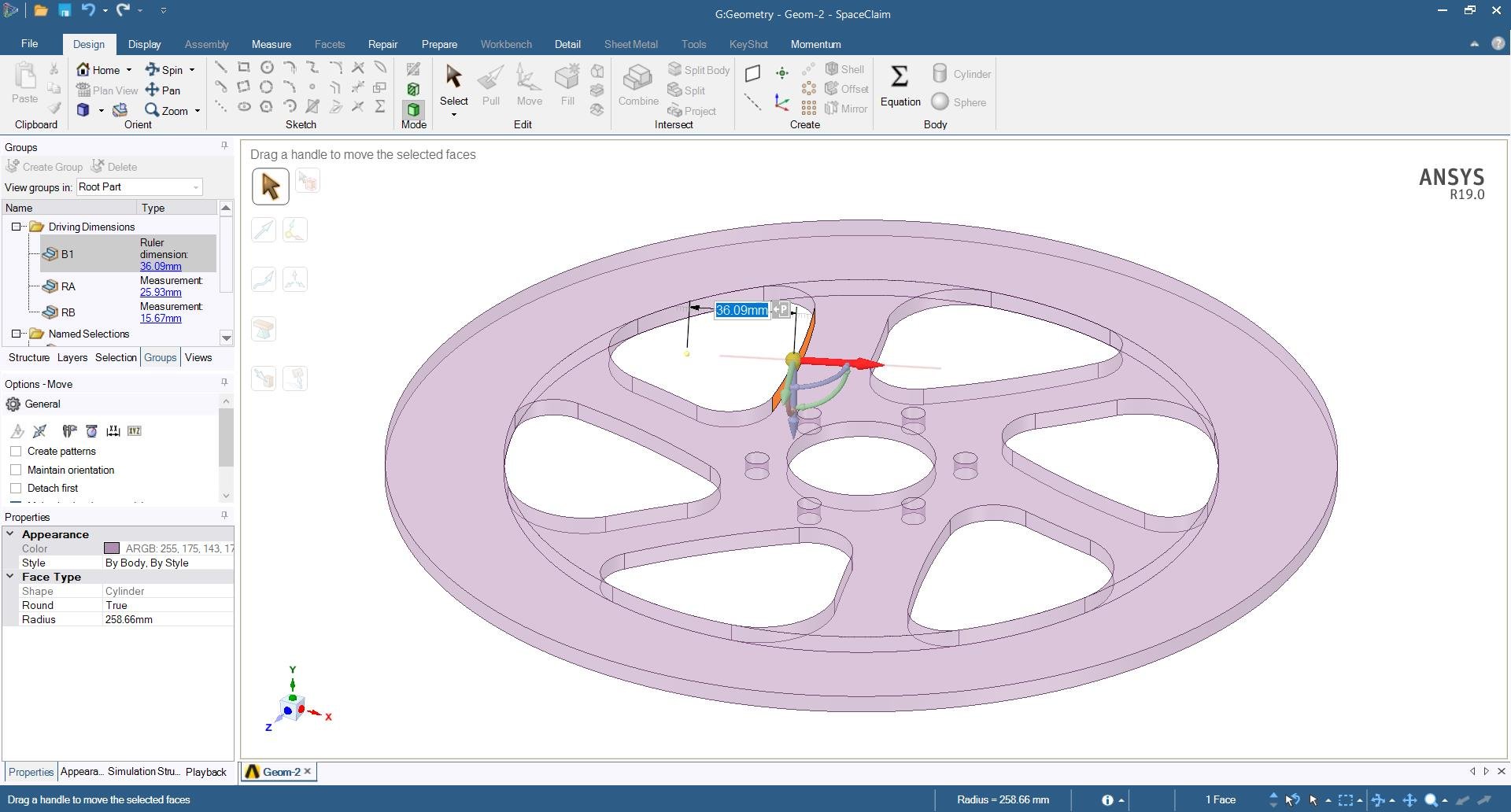The height and width of the screenshot is (812, 1511).
Task: Click the Color swatch in Appearance properties
Action: [112, 548]
